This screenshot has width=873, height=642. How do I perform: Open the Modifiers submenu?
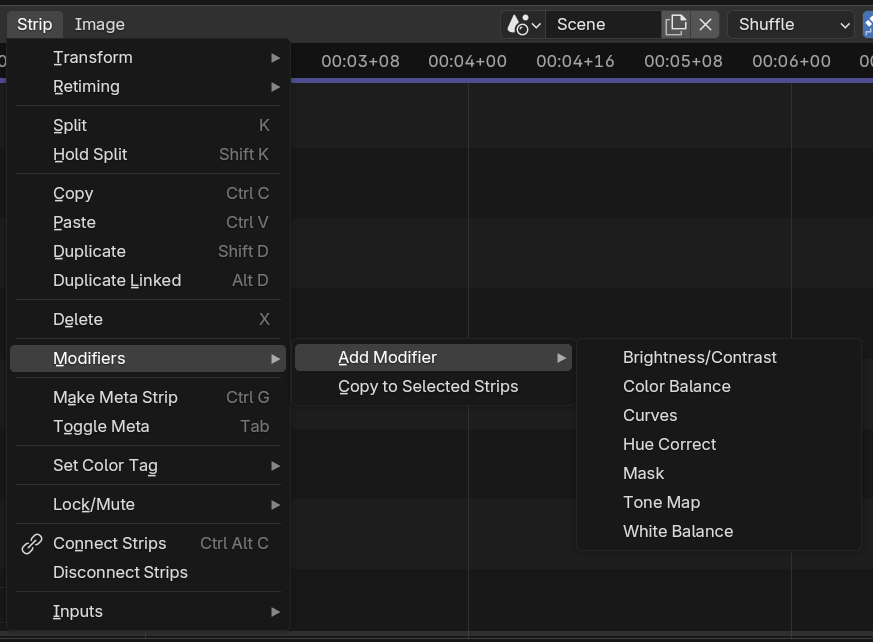148,358
